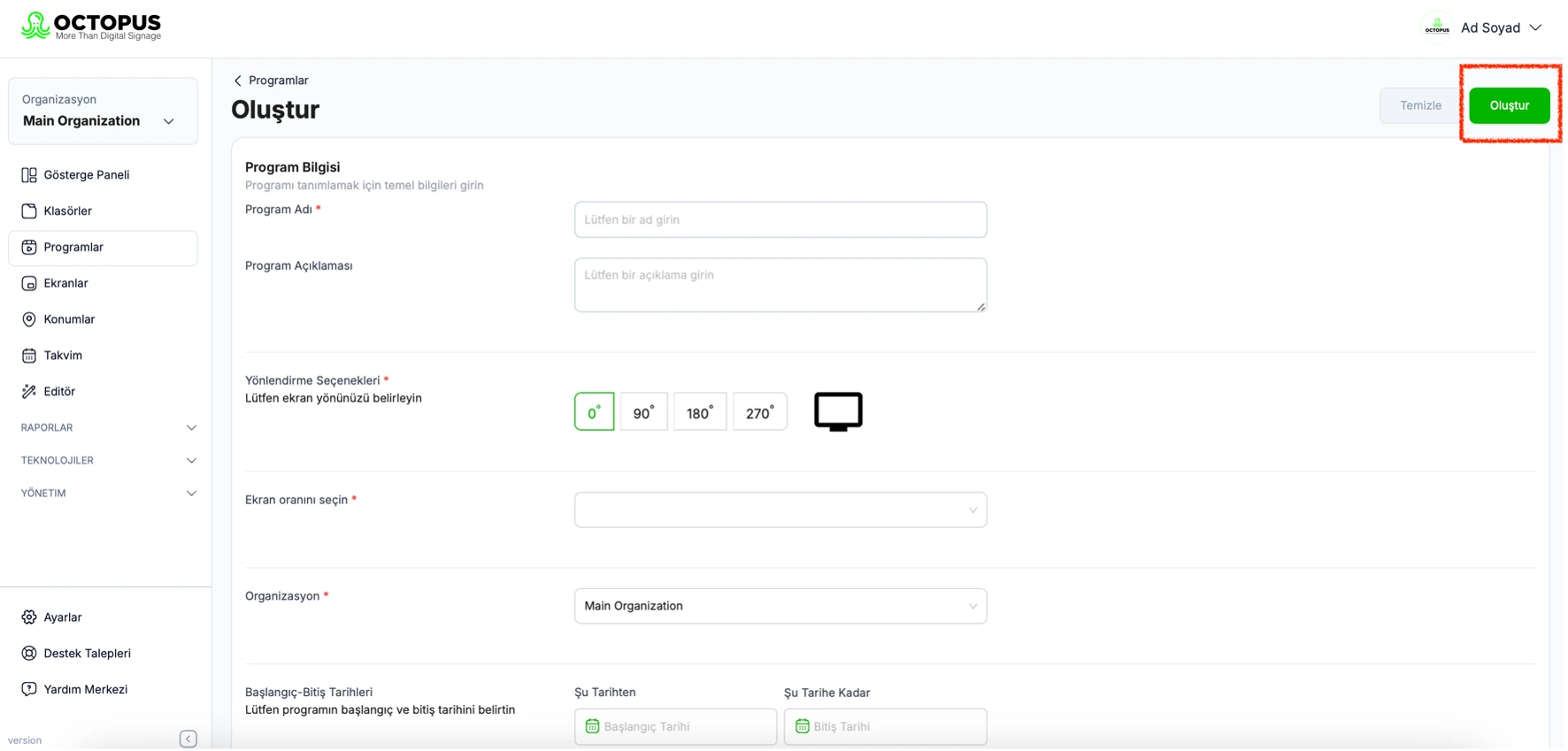1568x751 pixels.
Task: Navigate to Ekranlar
Action: pos(65,284)
